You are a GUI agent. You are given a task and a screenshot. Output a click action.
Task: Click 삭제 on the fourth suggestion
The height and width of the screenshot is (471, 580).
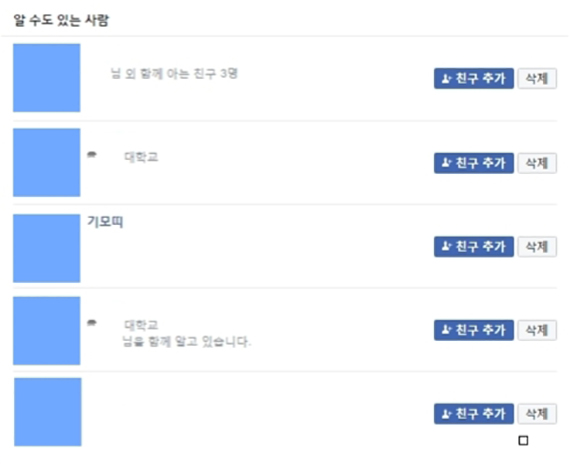537,330
